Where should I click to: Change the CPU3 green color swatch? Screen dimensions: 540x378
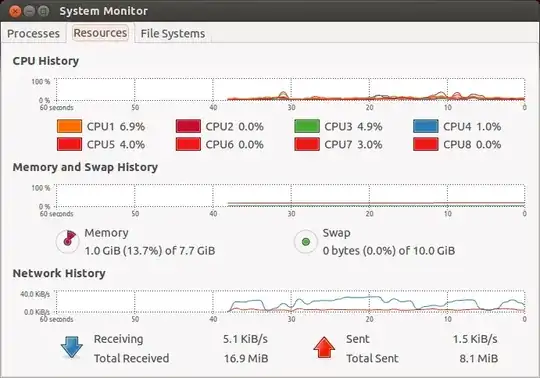[x=307, y=126]
